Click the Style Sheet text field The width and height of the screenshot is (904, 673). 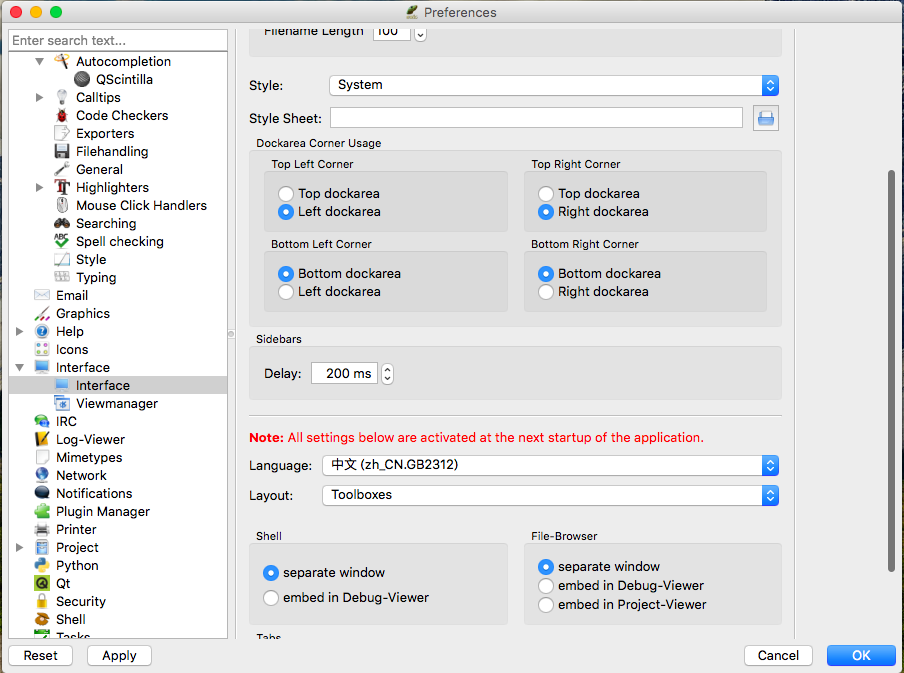(536, 118)
